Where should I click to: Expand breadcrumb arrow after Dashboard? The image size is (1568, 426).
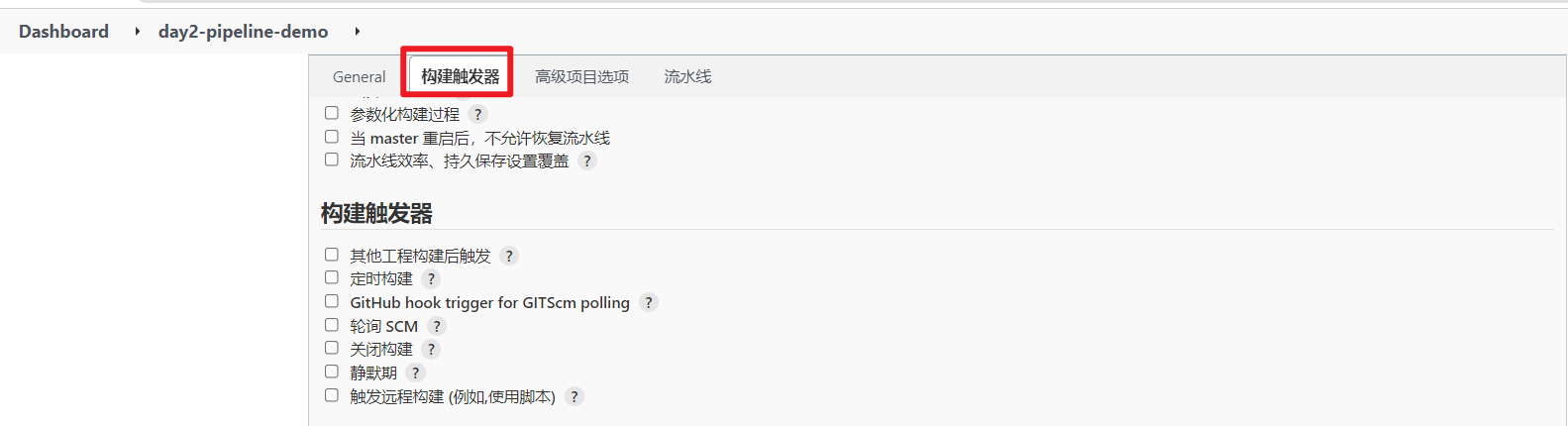coord(137,32)
